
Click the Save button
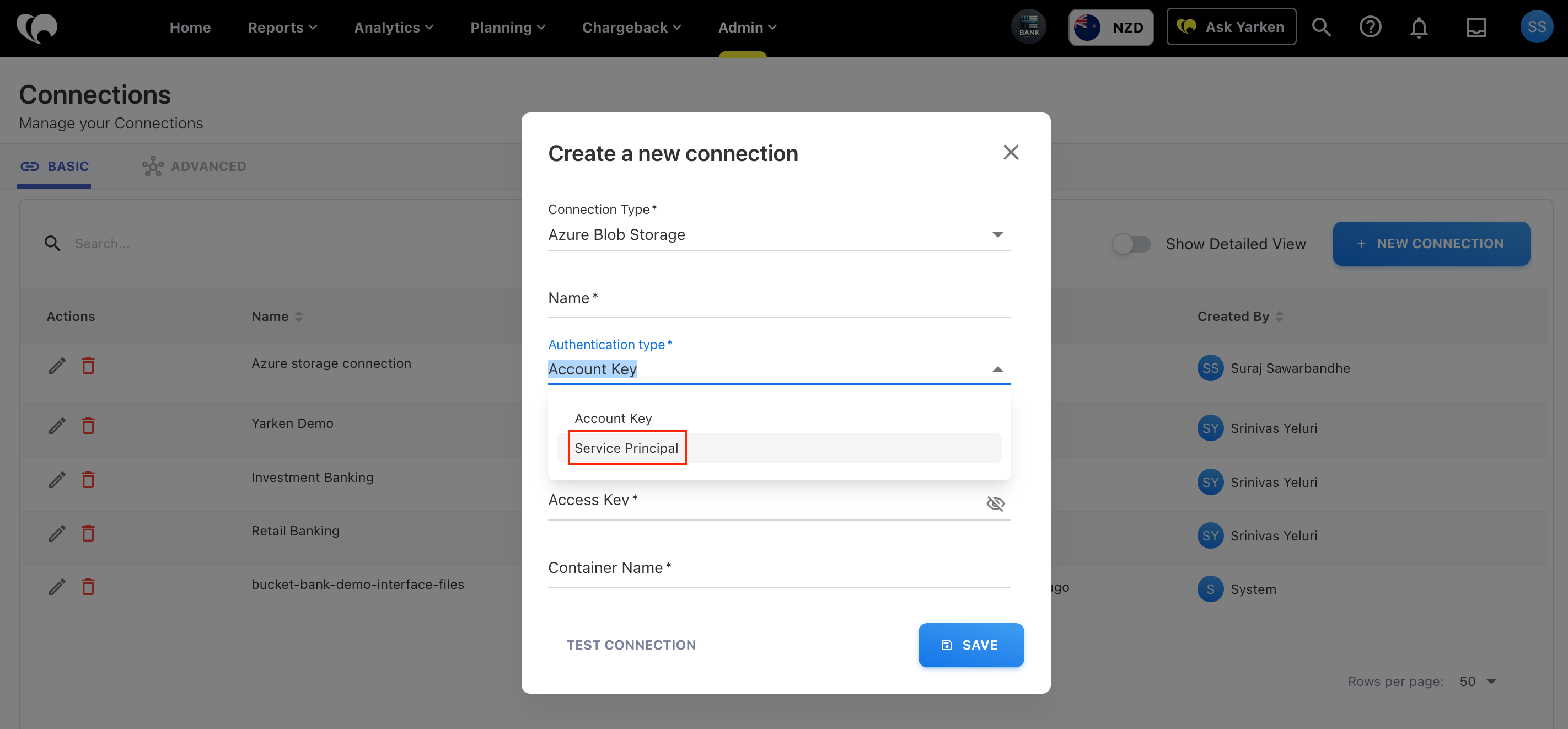pos(971,645)
